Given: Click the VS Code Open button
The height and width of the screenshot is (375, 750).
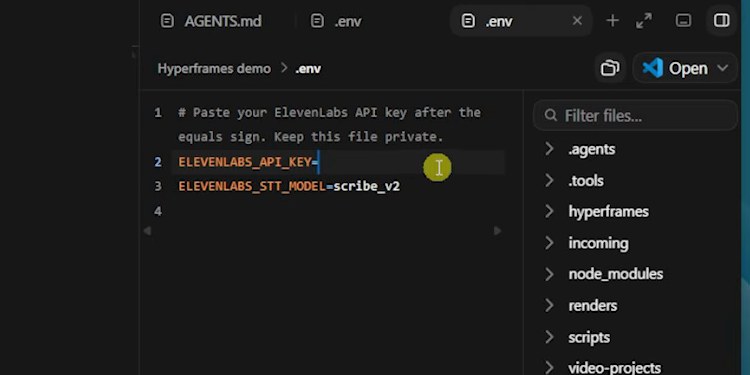Looking at the screenshot, I should (674, 68).
